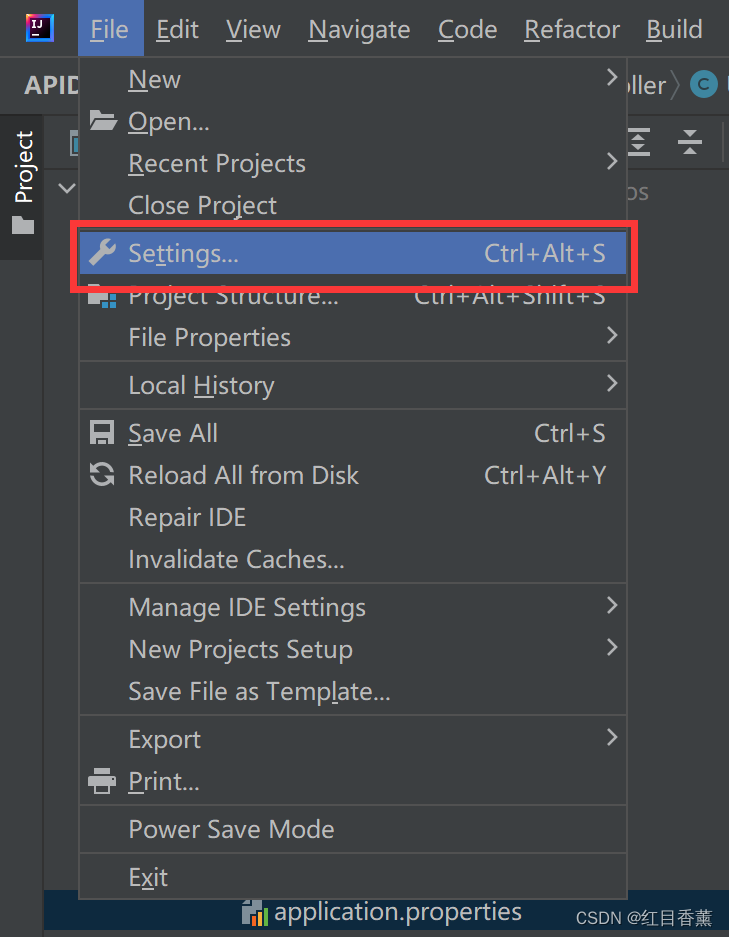
Task: Click the Expand All folds toolbar icon
Action: click(x=639, y=142)
